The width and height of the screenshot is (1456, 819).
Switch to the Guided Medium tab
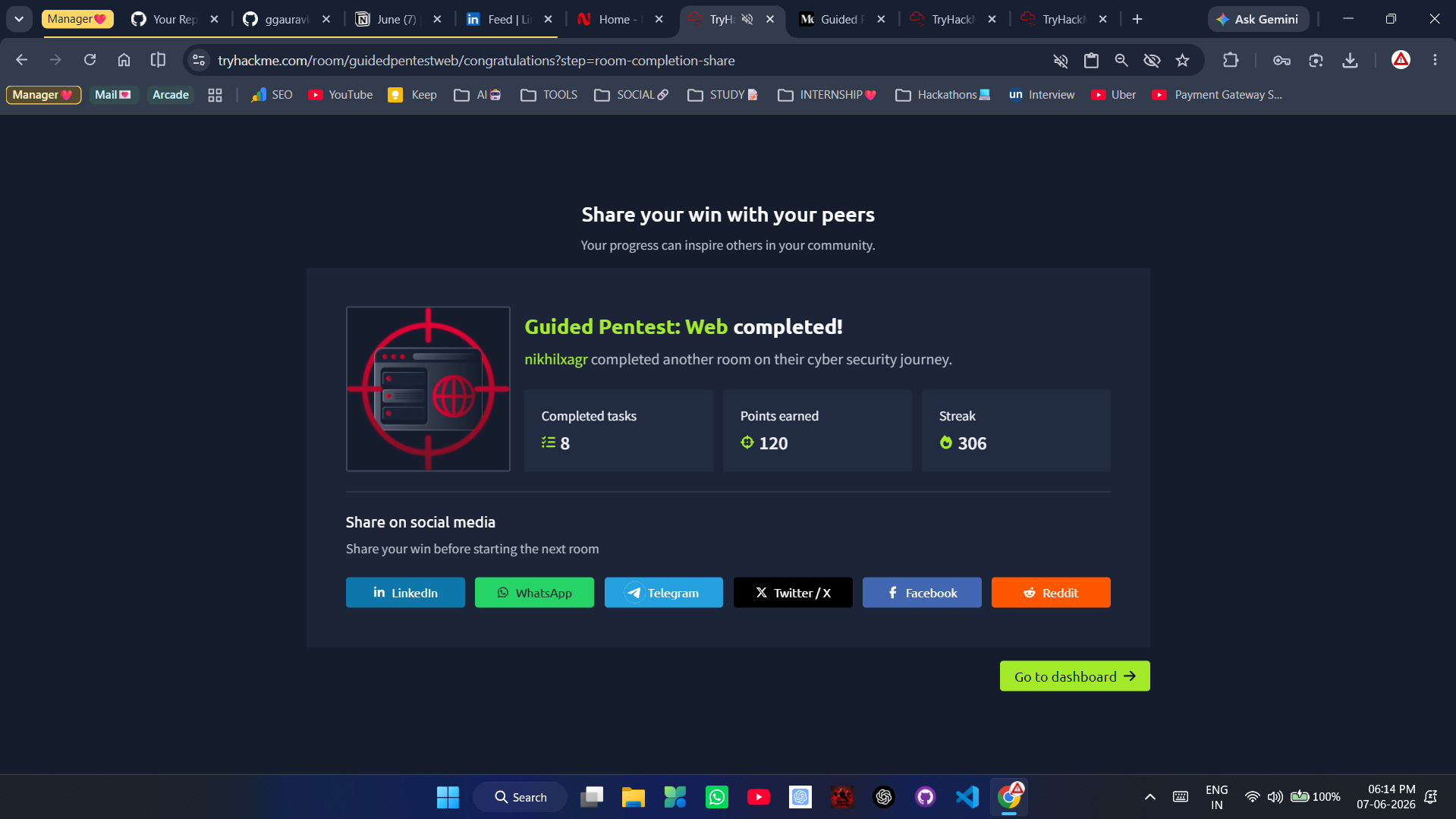[x=842, y=19]
